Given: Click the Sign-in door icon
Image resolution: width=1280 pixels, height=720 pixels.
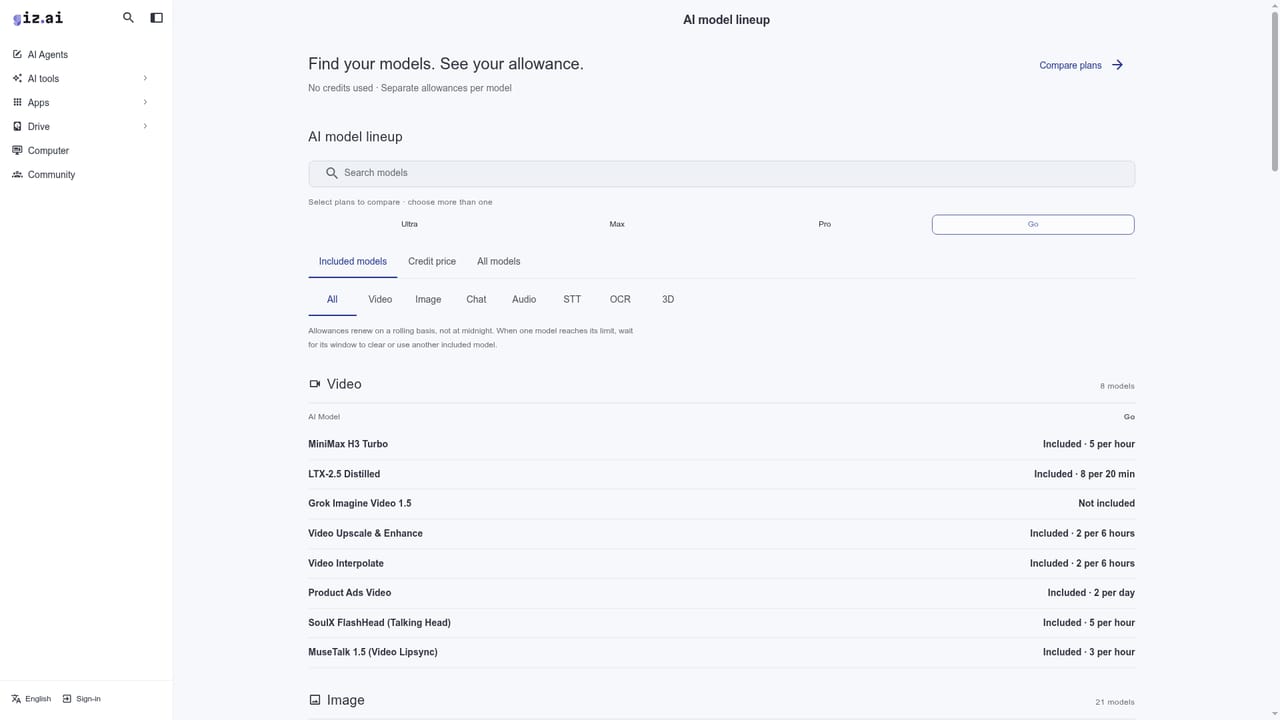Looking at the screenshot, I should point(67,699).
